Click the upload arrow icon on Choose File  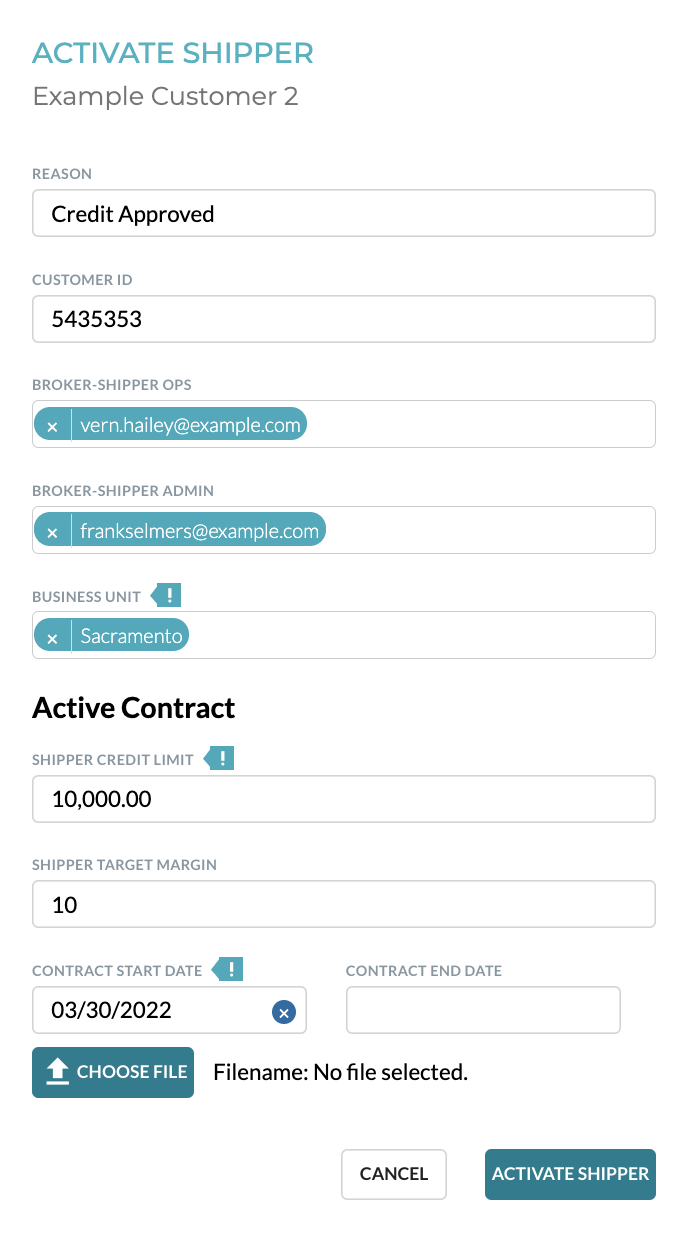[x=58, y=1072]
